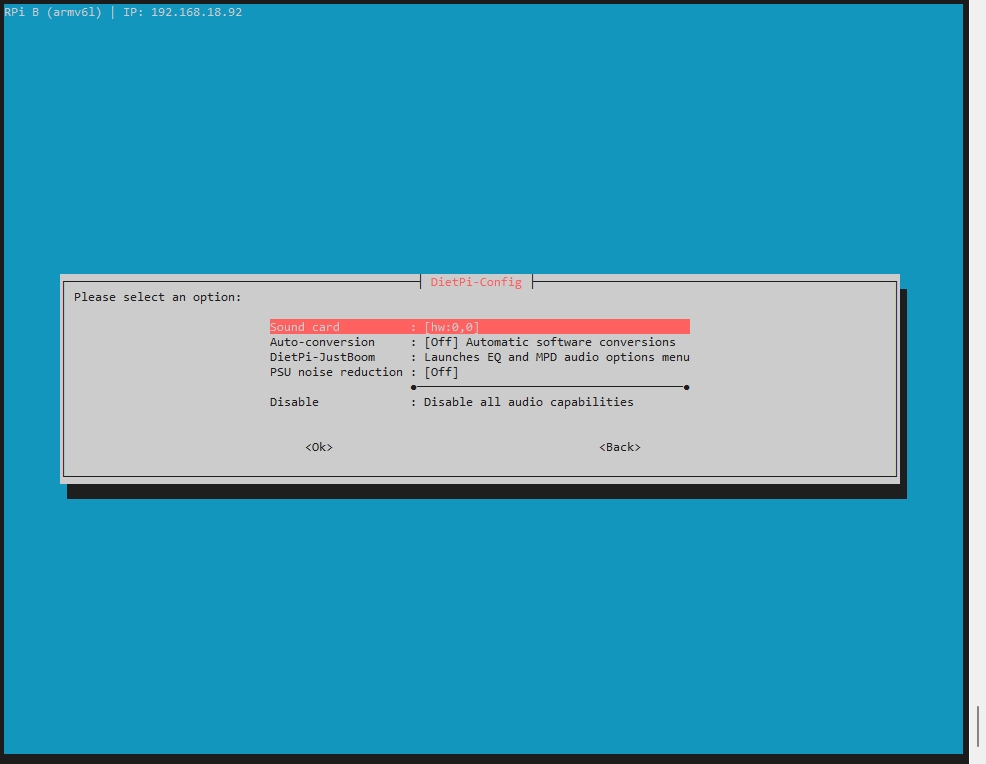Confirm with the Ok button
Screen dimensions: 986x764
[x=319, y=447]
